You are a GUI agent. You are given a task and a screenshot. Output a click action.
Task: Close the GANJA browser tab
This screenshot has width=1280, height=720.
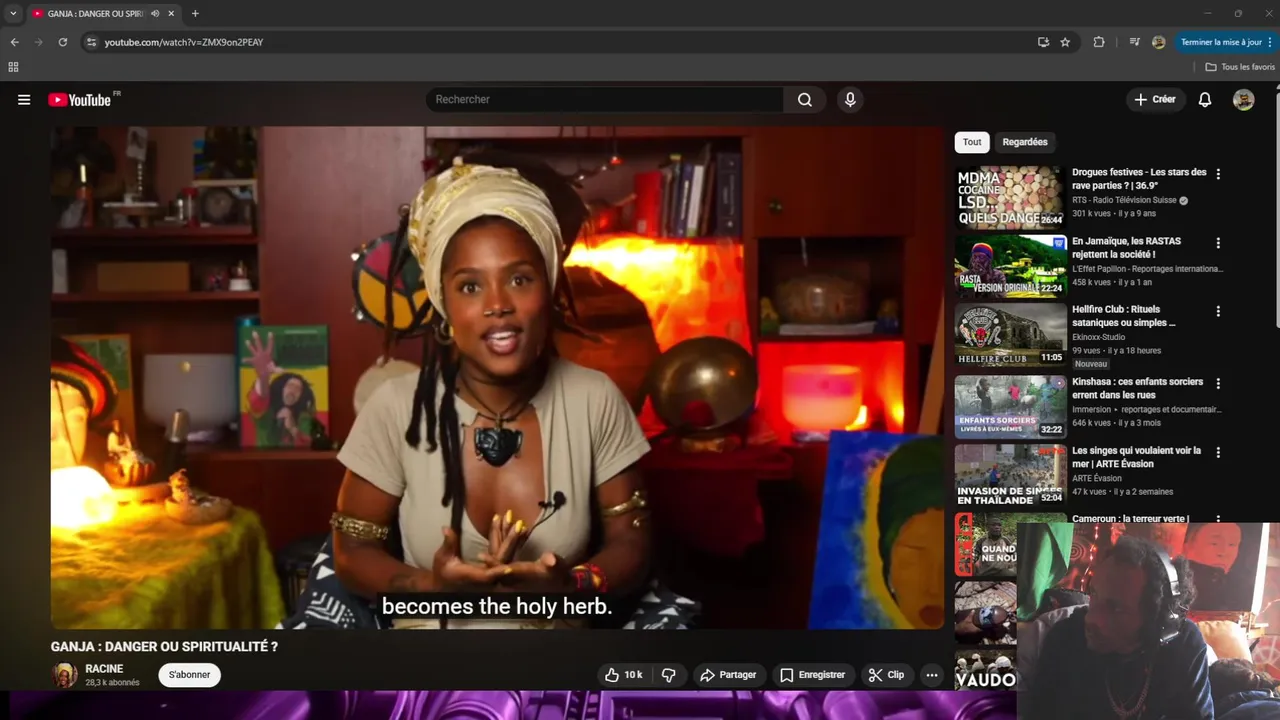click(171, 14)
